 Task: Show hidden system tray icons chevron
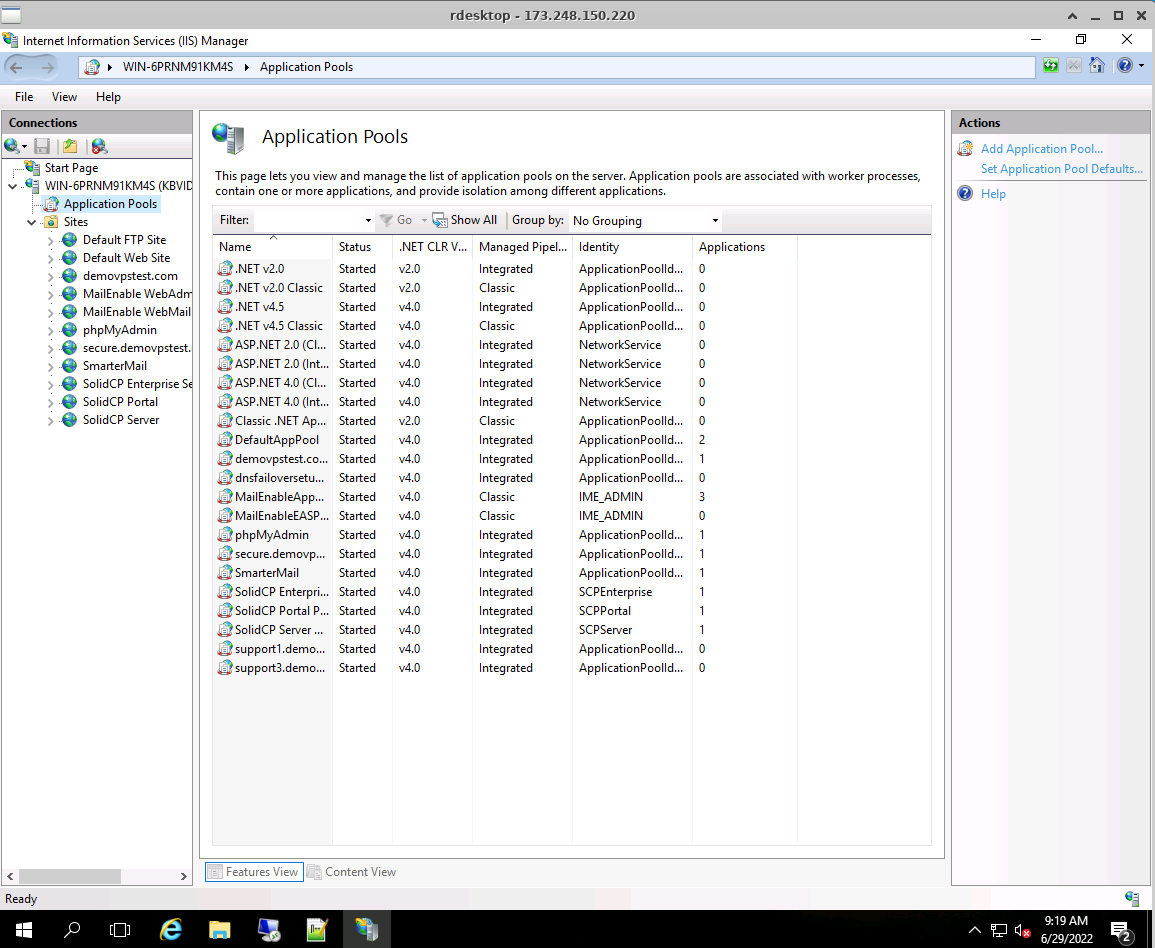(975, 930)
